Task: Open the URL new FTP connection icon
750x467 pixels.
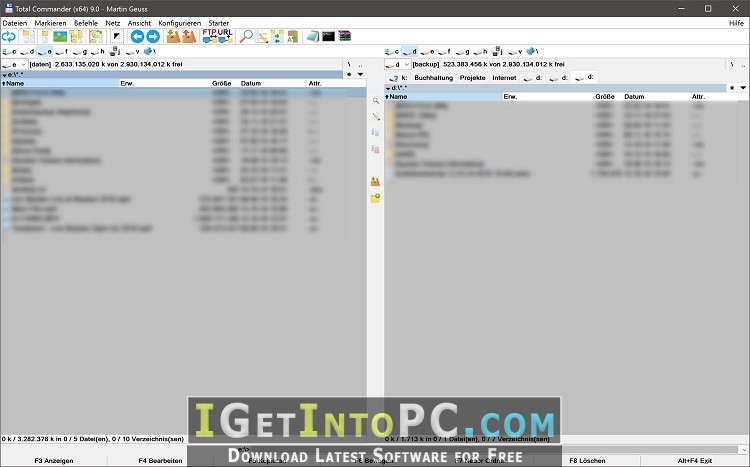Action: click(x=225, y=36)
